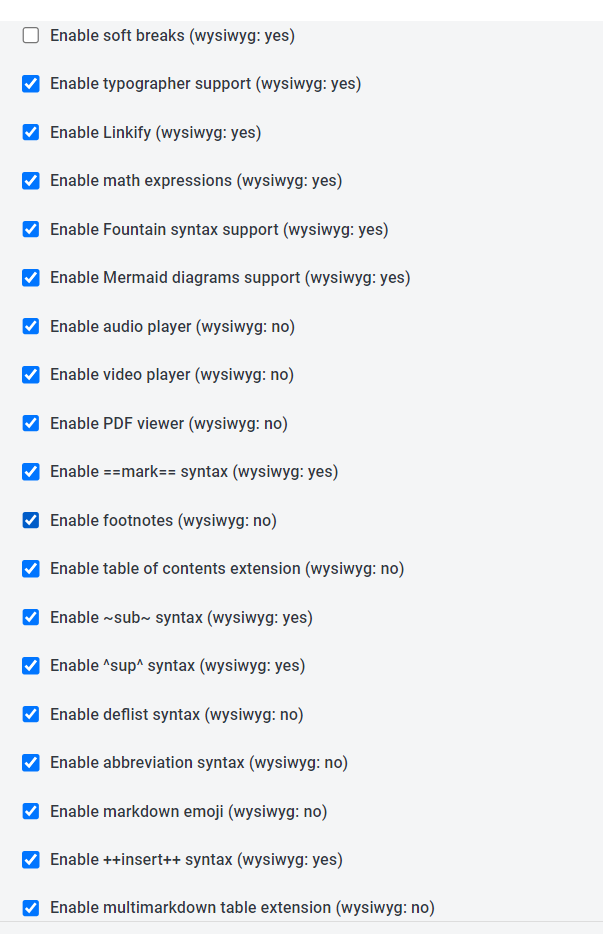Image resolution: width=603 pixels, height=934 pixels.
Task: Disable the multimarkdown table extension
Action: pos(31,908)
